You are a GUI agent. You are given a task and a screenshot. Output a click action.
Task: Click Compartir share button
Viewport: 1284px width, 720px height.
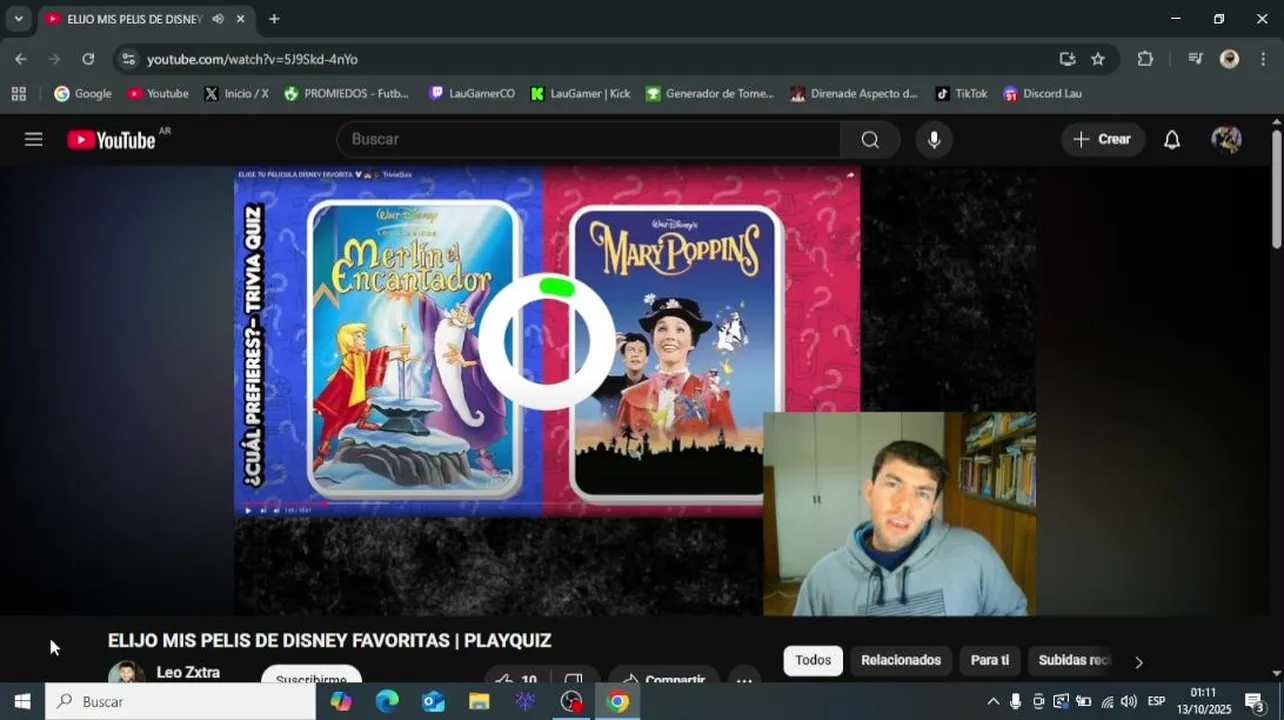[x=664, y=677]
